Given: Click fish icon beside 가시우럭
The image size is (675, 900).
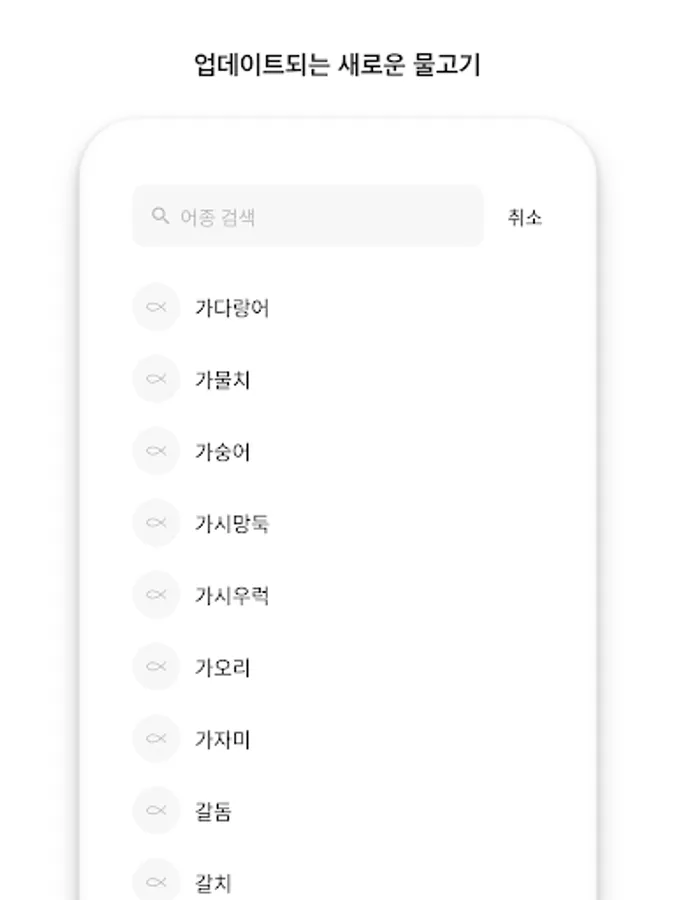Looking at the screenshot, I should tap(156, 595).
